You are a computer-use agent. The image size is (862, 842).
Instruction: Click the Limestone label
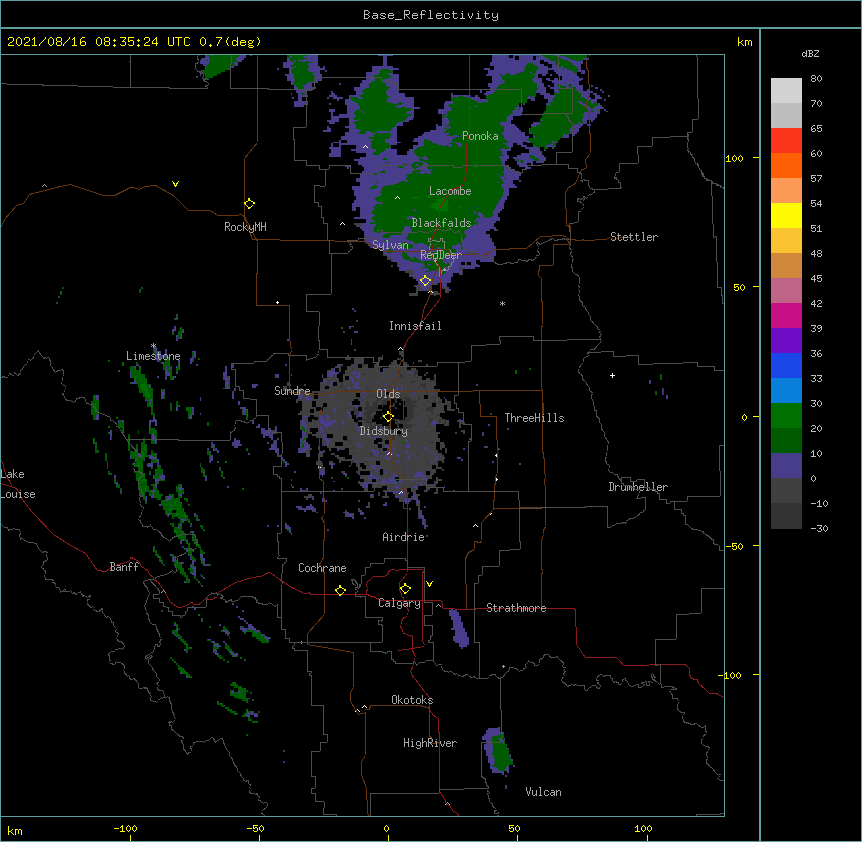point(153,356)
